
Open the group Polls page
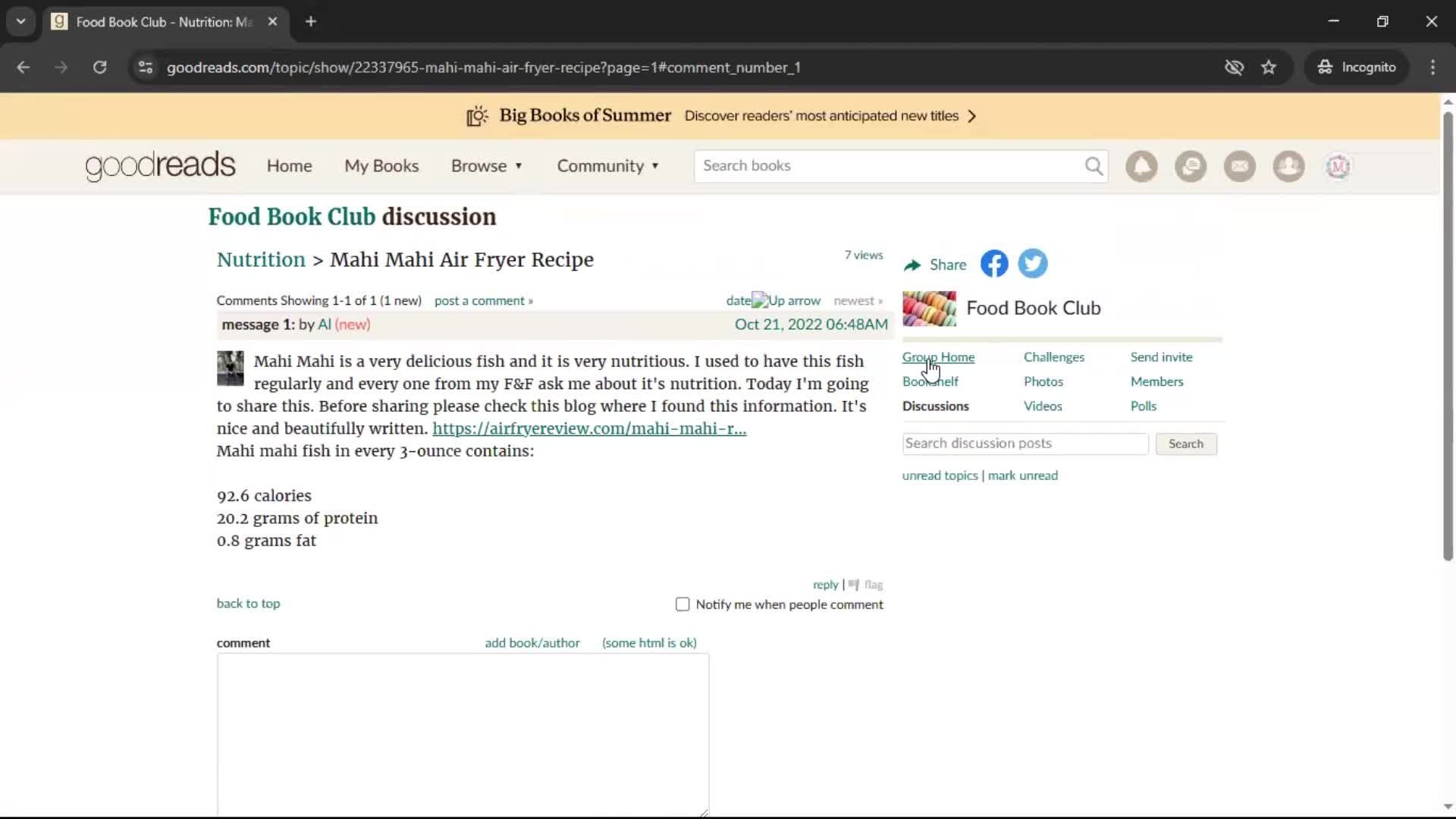tap(1143, 406)
